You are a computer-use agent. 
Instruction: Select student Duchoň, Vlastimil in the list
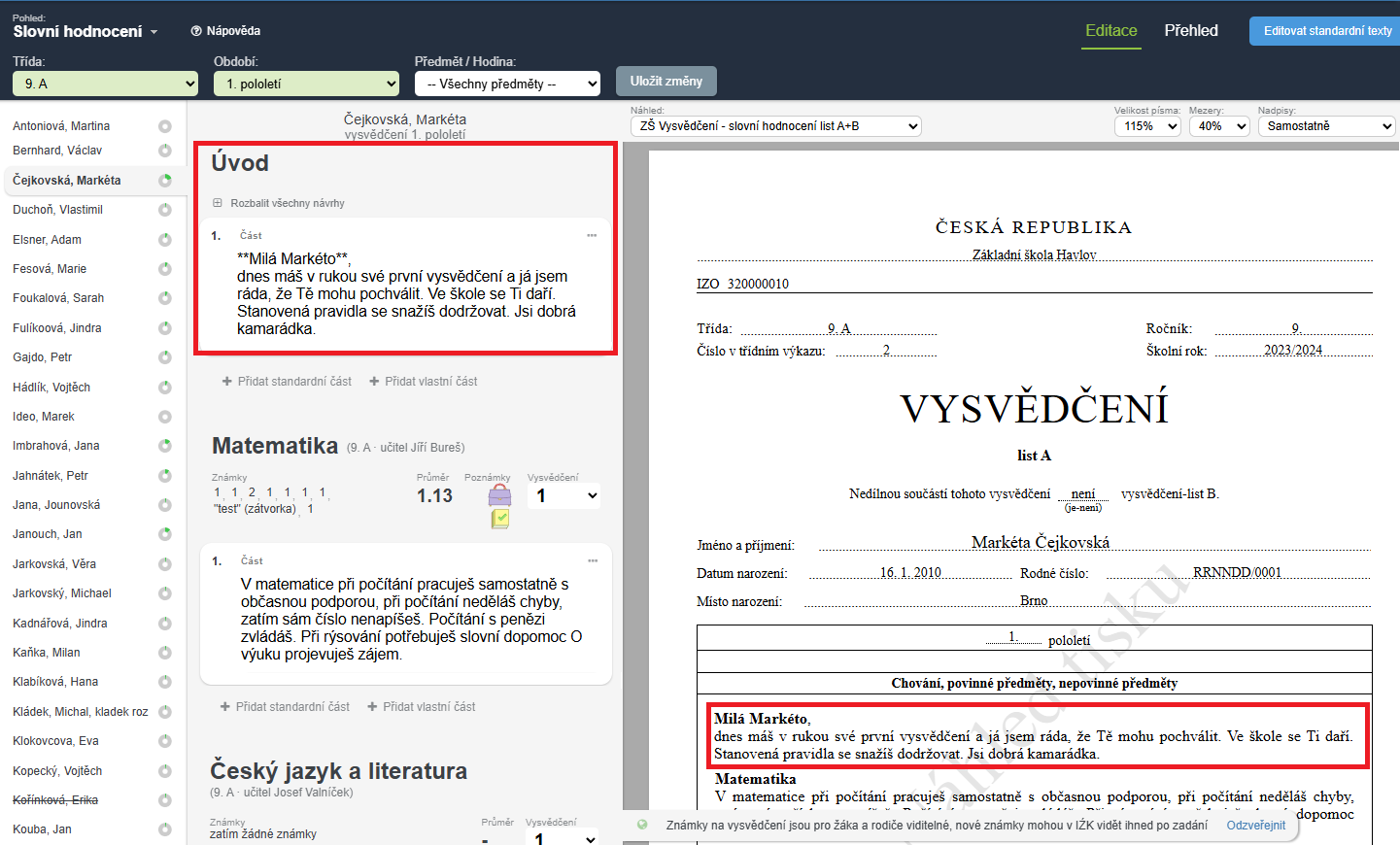58,210
